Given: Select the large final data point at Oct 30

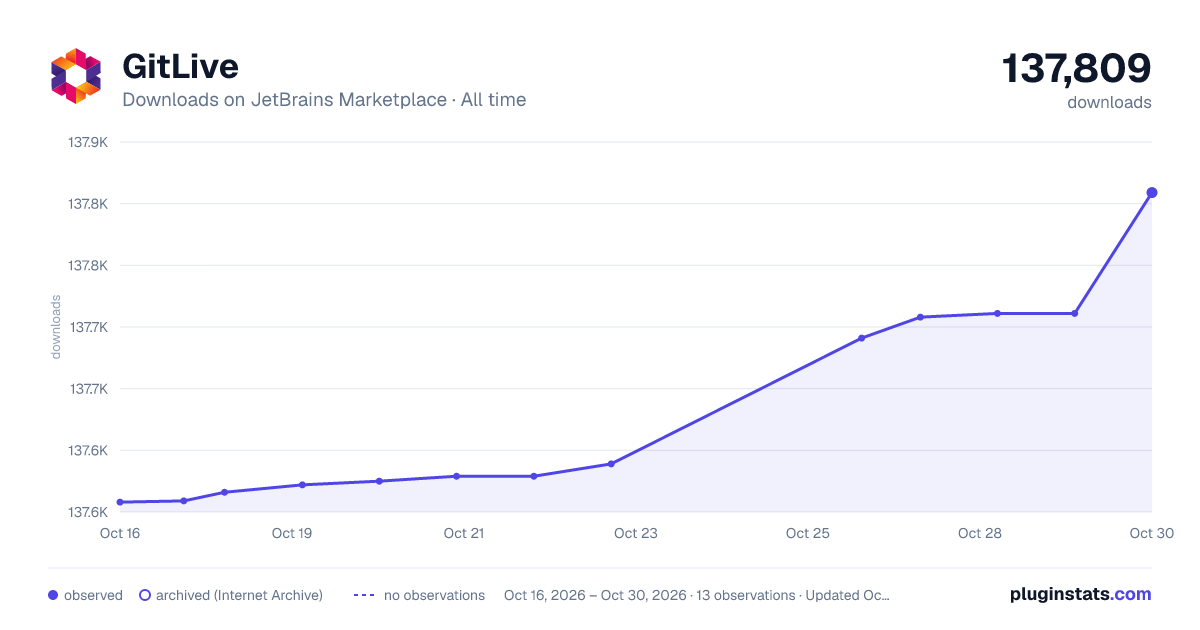Looking at the screenshot, I should click(1152, 192).
